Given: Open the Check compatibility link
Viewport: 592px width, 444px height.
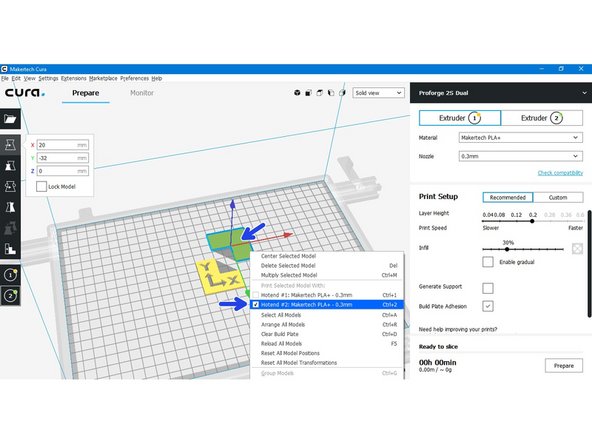Looking at the screenshot, I should click(x=560, y=173).
